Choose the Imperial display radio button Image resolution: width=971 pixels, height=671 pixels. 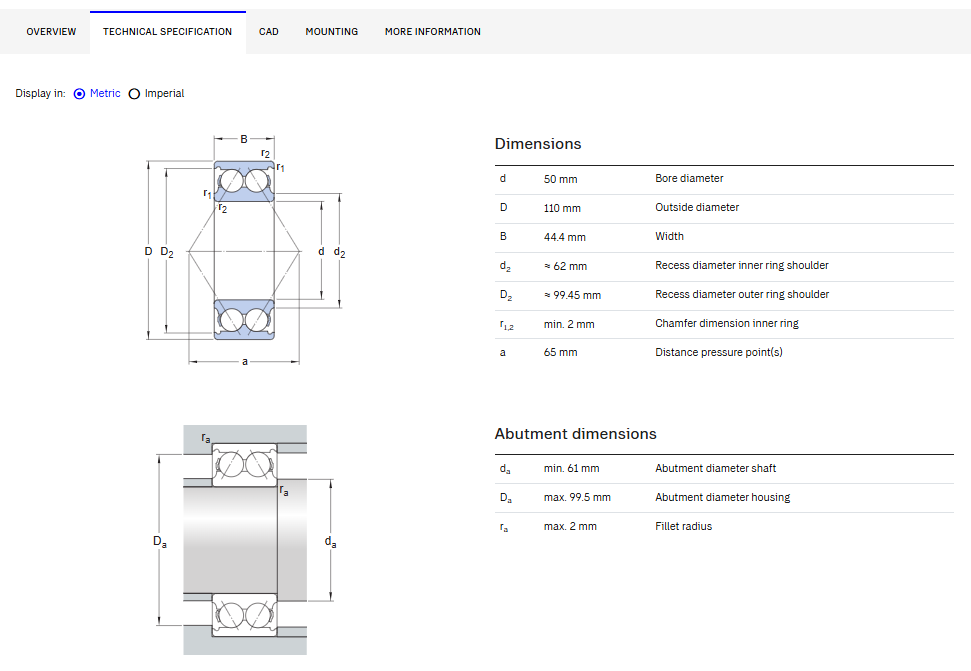[x=134, y=94]
